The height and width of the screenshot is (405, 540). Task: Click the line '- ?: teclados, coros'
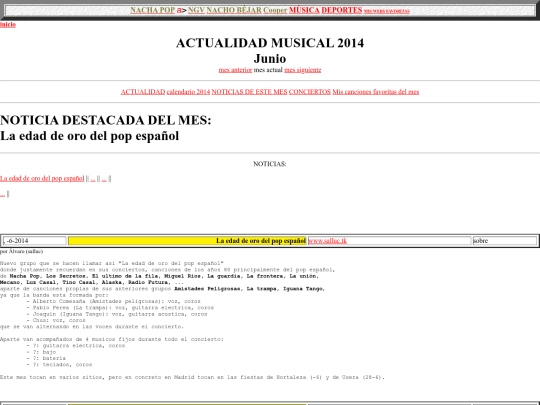point(59,364)
